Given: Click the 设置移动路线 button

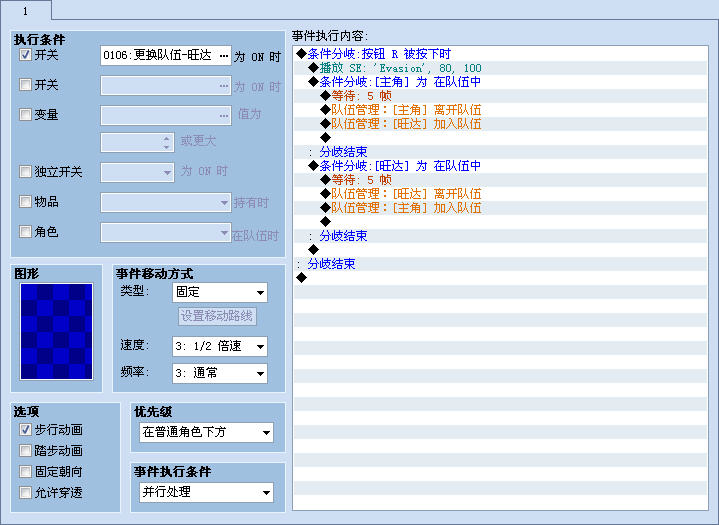Looking at the screenshot, I should [x=217, y=316].
